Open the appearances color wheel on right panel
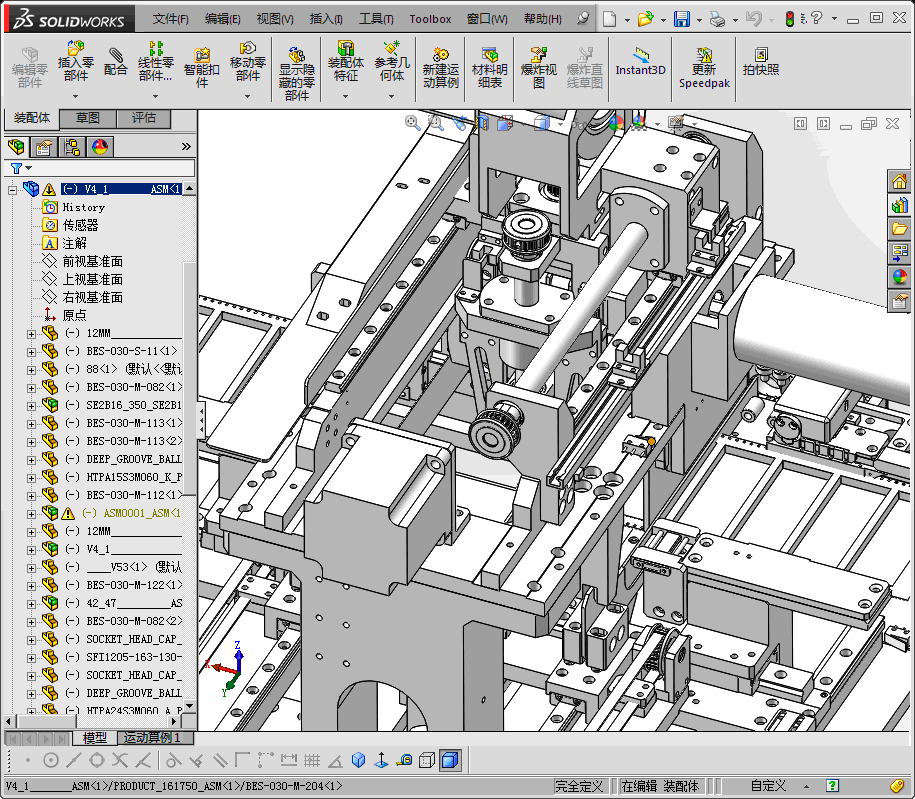This screenshot has height=799, width=915. tap(899, 277)
